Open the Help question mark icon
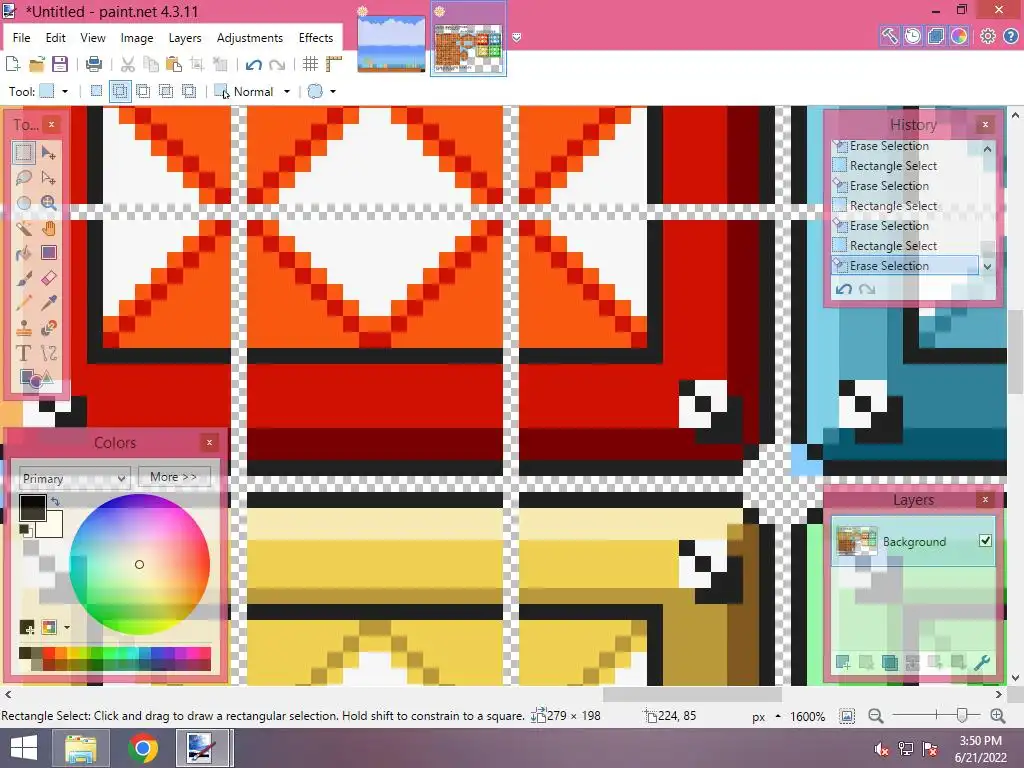 point(1010,36)
